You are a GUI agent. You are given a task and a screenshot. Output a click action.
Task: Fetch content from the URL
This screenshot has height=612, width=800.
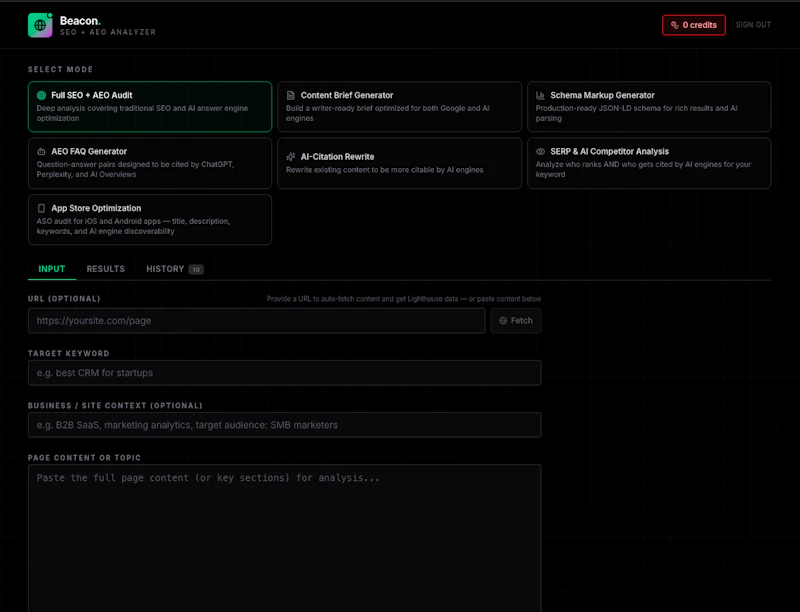516,321
